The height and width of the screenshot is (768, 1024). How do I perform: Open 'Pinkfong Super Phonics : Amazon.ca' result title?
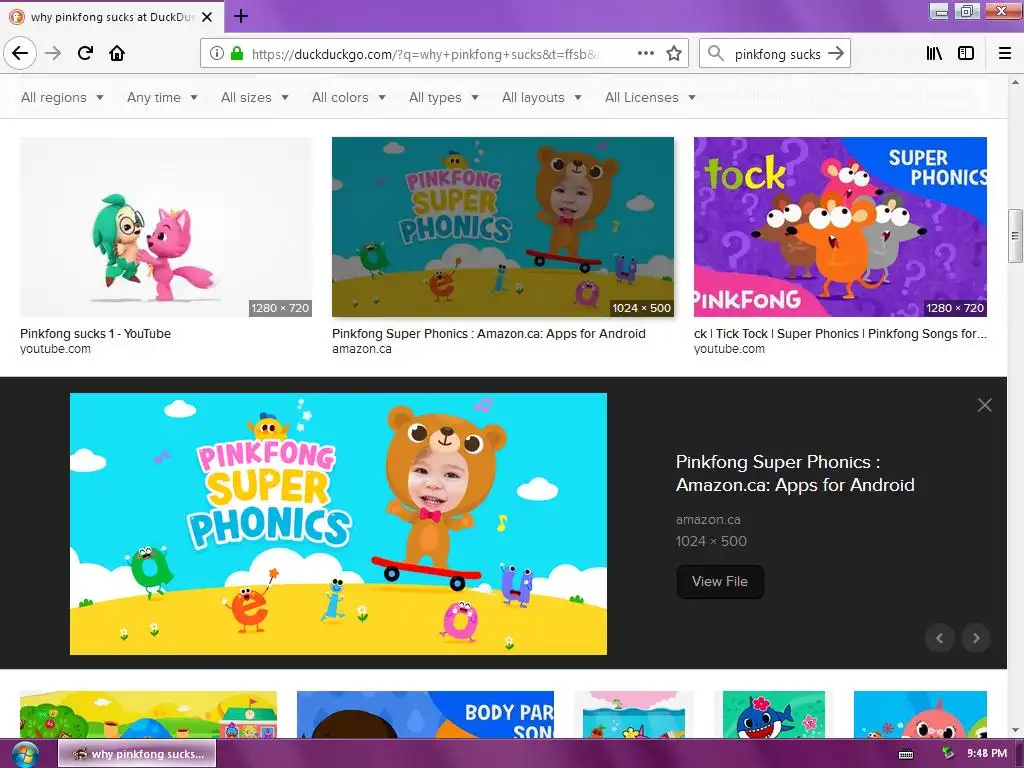click(x=488, y=333)
